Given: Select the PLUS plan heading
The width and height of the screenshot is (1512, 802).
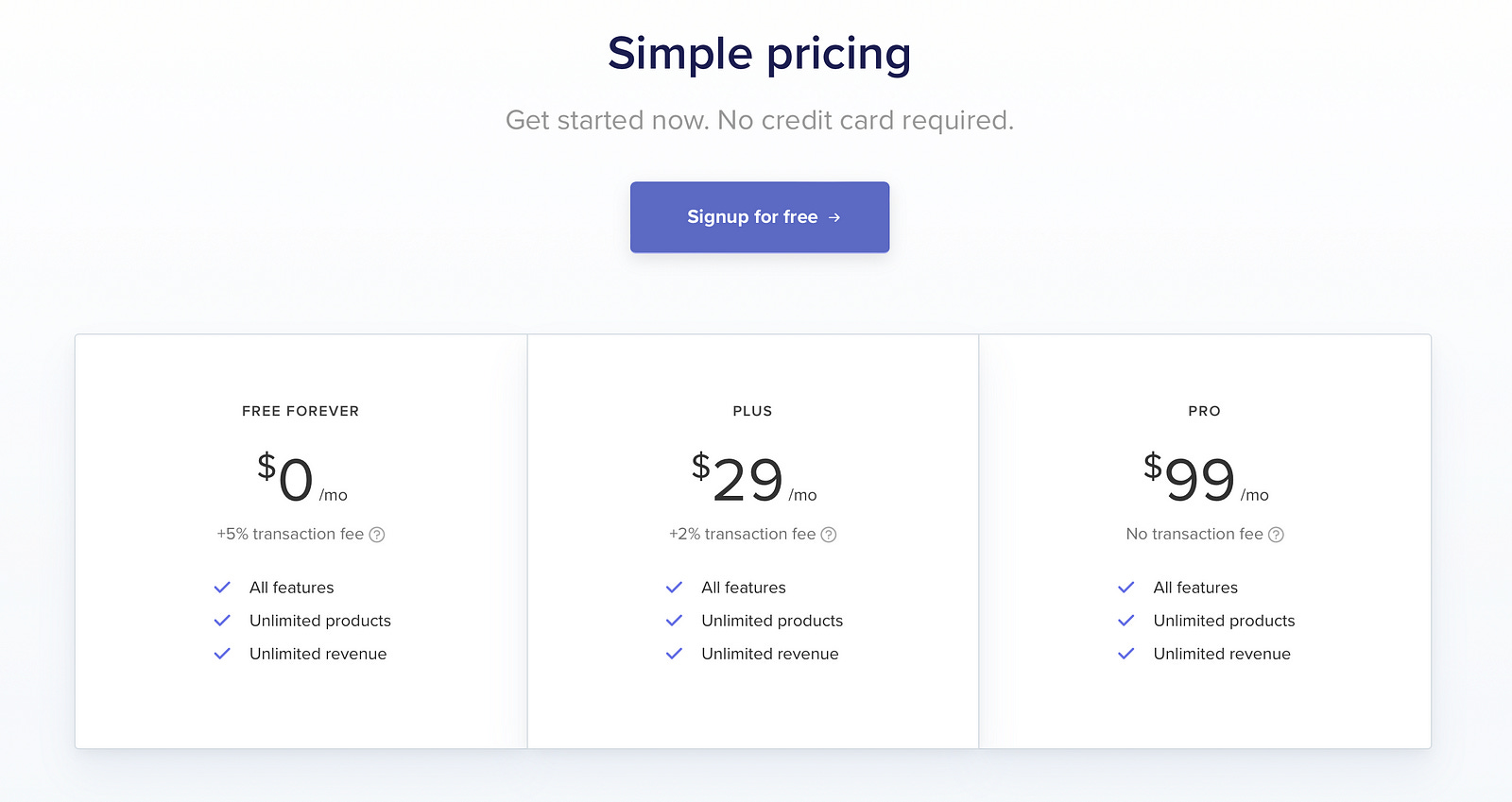Looking at the screenshot, I should click(753, 411).
